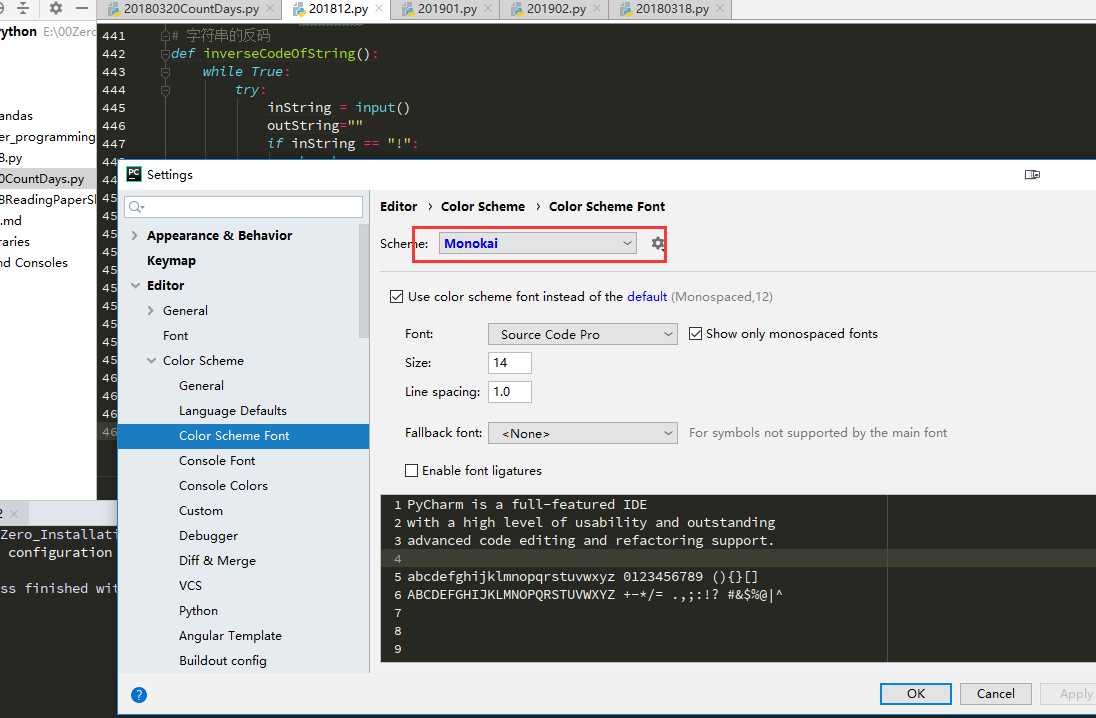Click the PyCharm logo in Settings title

tap(134, 174)
